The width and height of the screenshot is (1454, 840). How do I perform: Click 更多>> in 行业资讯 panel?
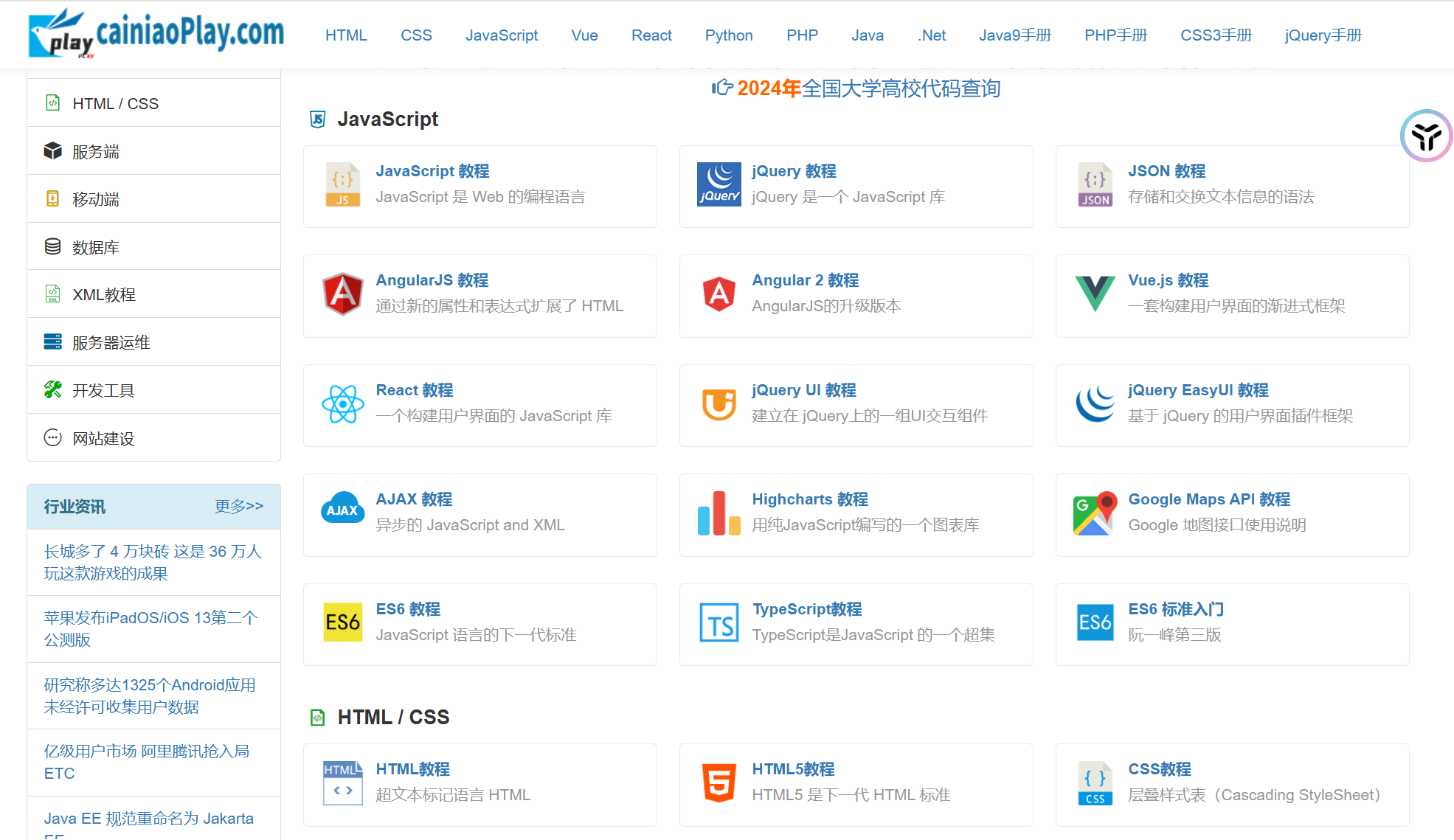[x=239, y=506]
